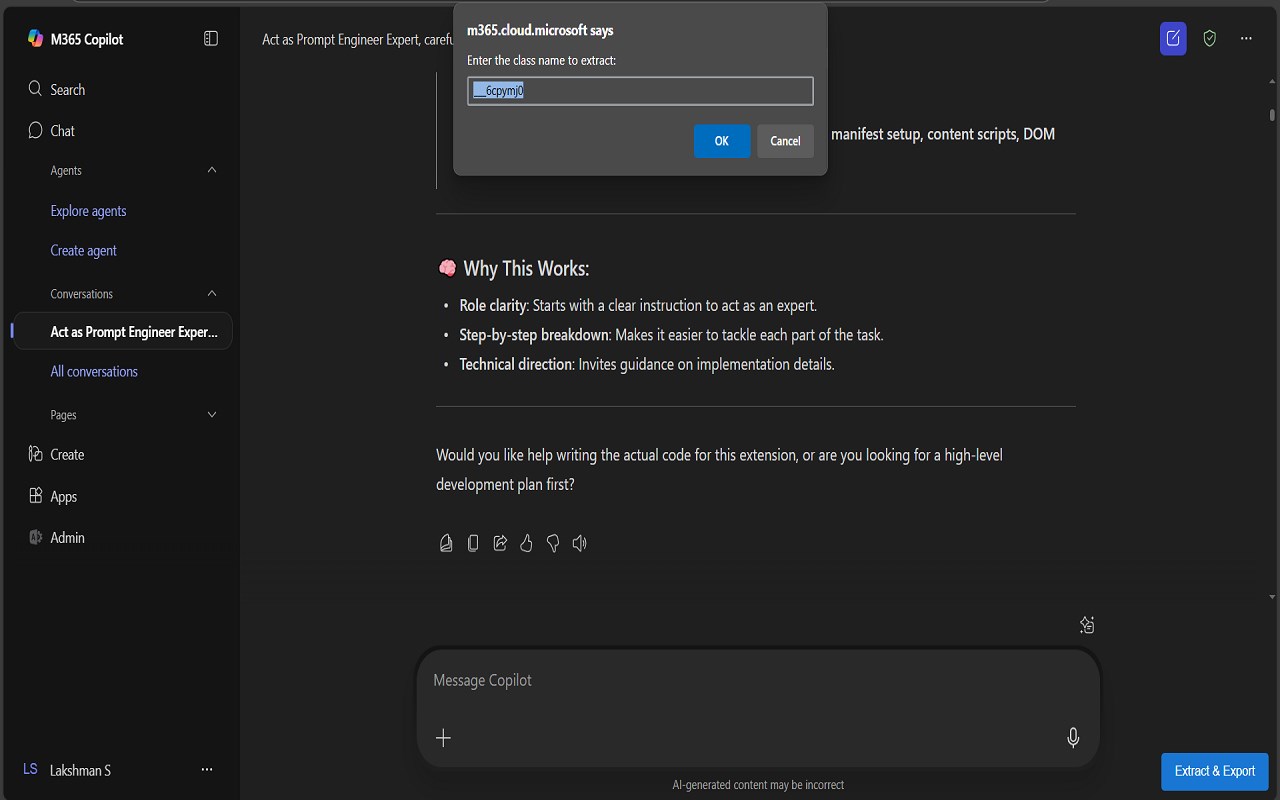Screen dimensions: 1280x800
Task: Click the Chat bubble icon
Action: point(35,130)
